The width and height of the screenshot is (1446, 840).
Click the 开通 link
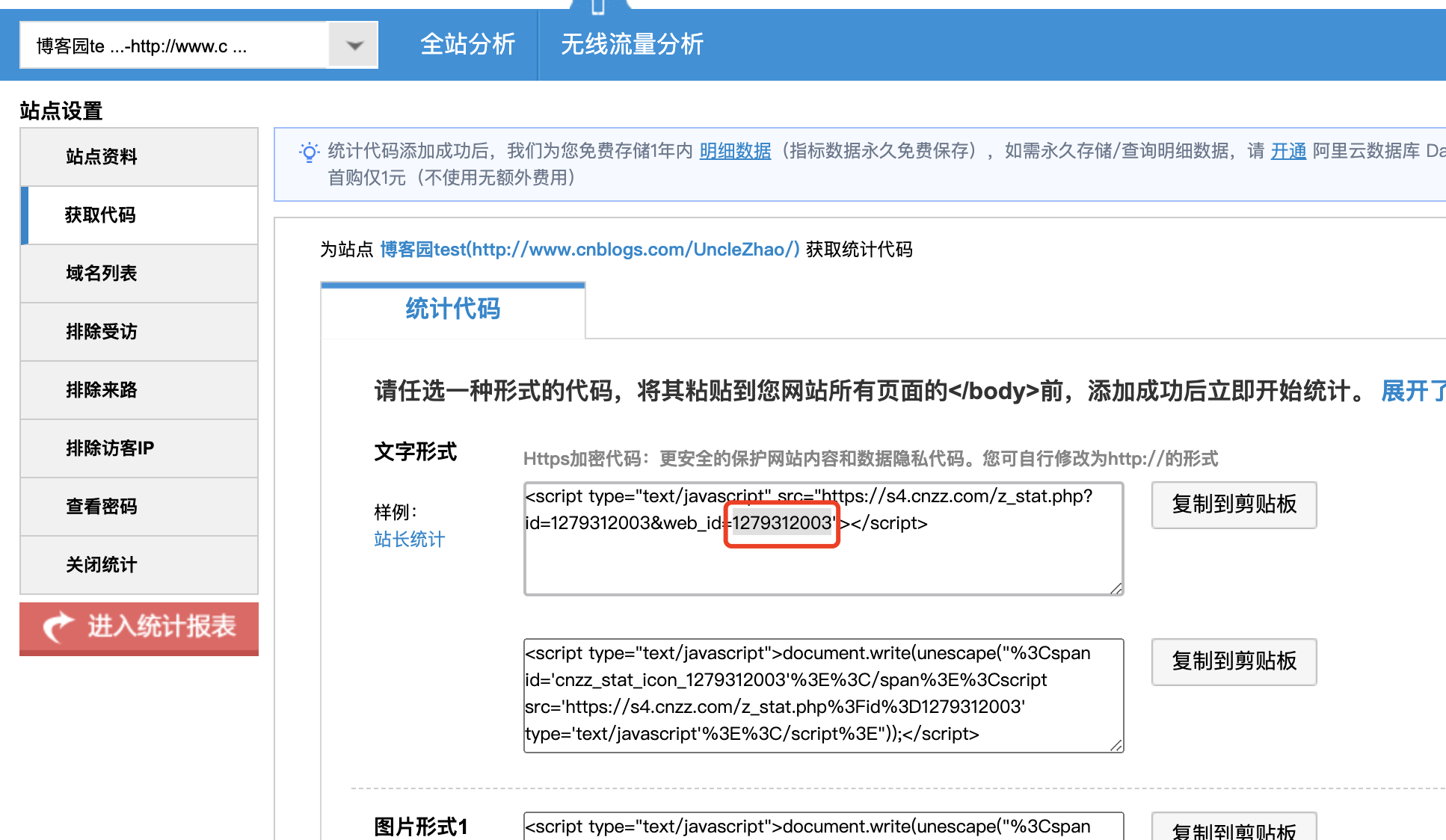[x=1288, y=151]
